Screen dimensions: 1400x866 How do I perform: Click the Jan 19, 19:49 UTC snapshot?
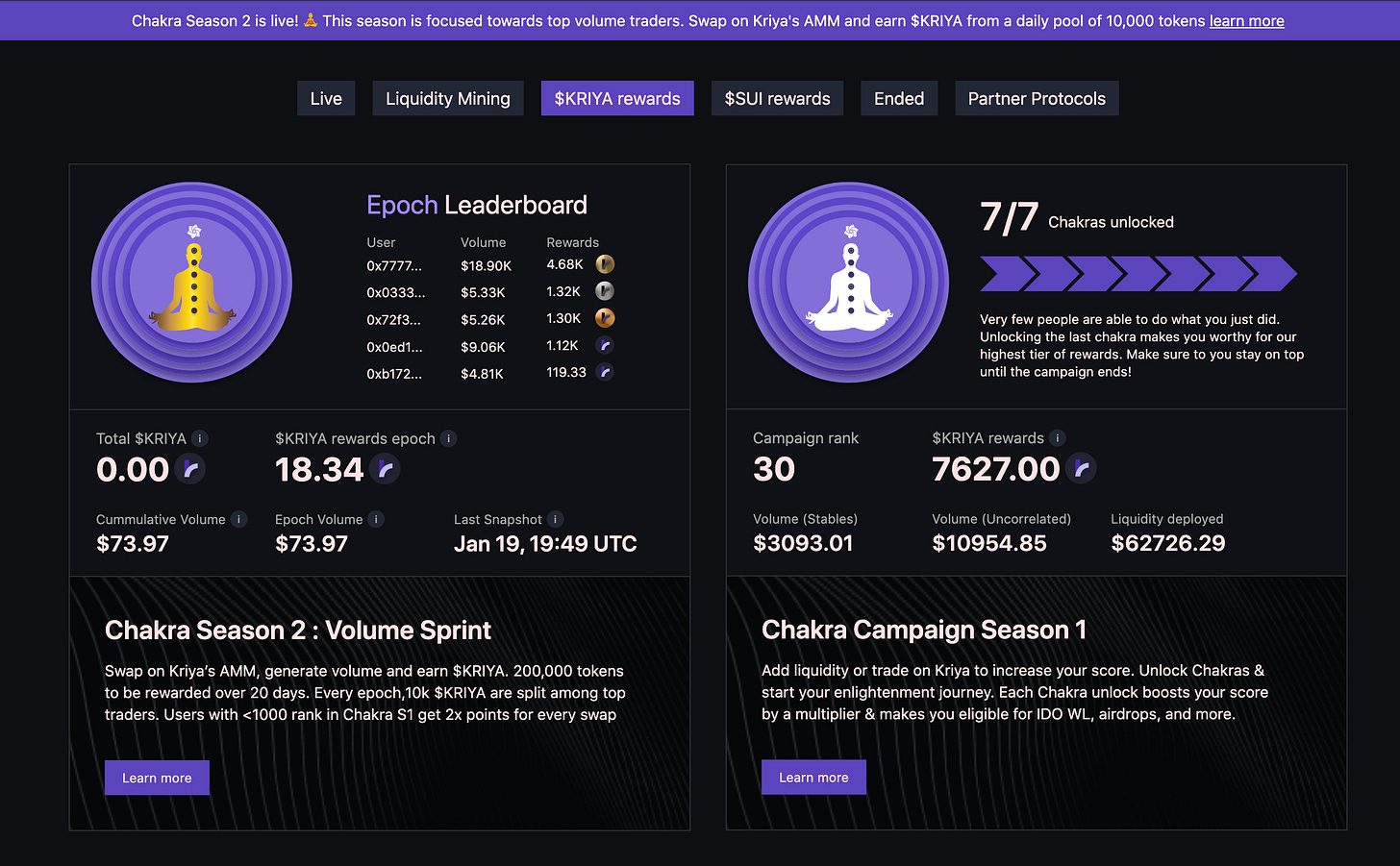[x=545, y=544]
